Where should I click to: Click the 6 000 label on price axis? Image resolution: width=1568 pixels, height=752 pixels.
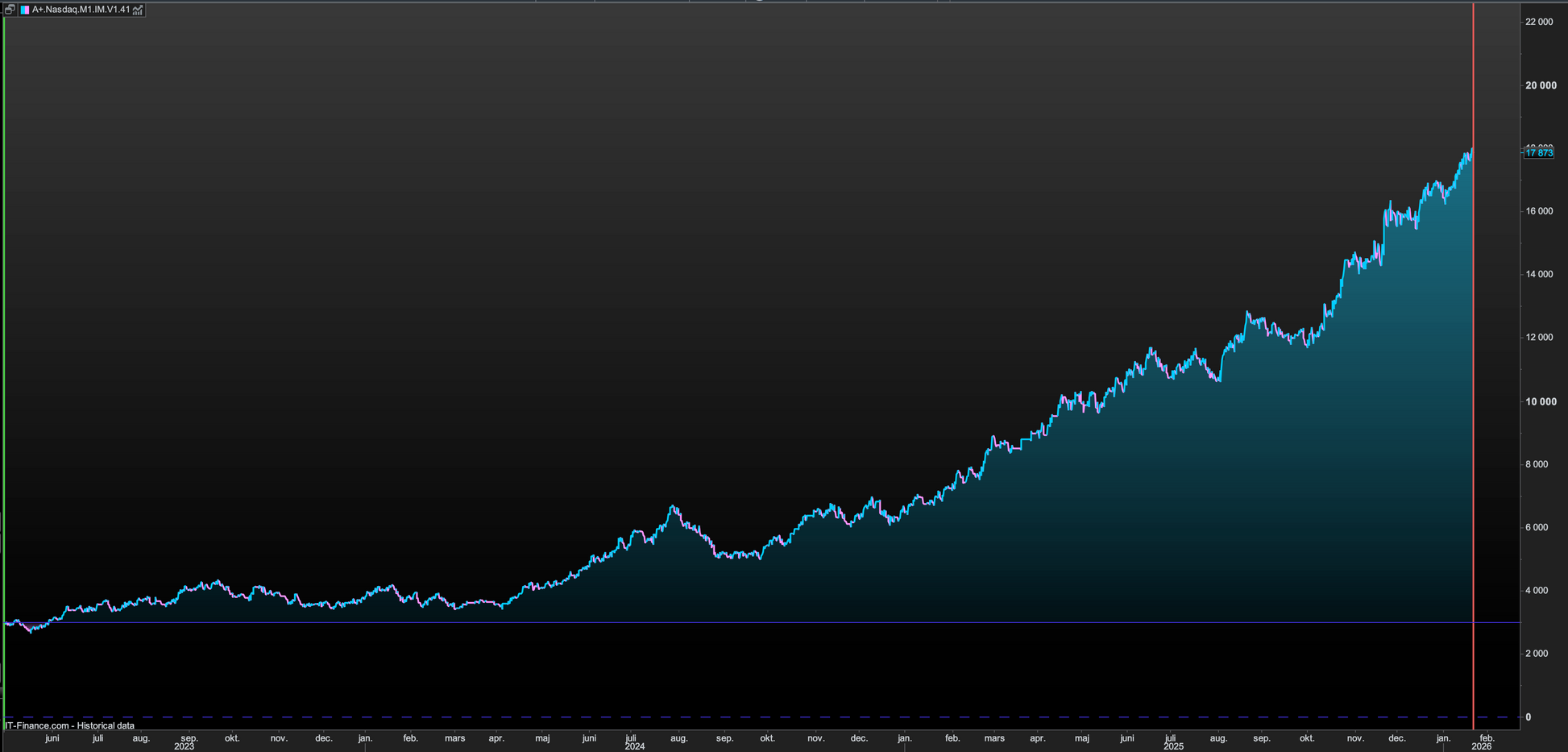1537,527
